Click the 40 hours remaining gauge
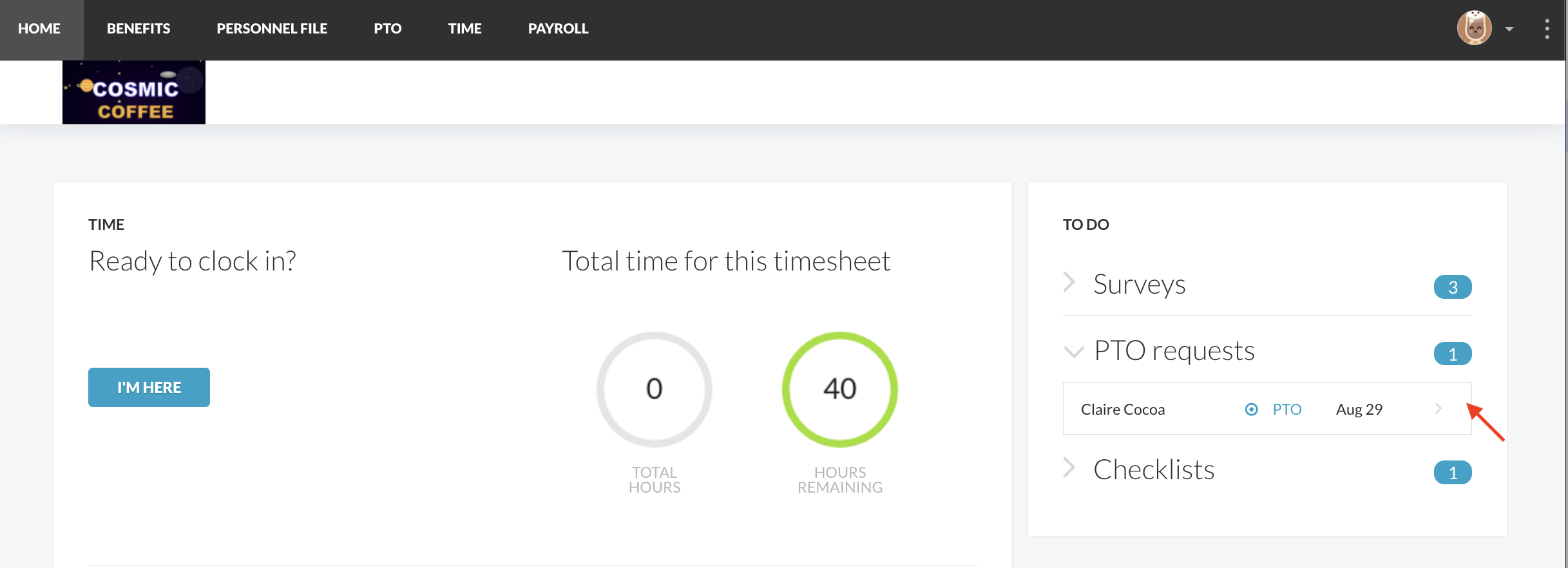This screenshot has height=568, width=1568. 840,389
